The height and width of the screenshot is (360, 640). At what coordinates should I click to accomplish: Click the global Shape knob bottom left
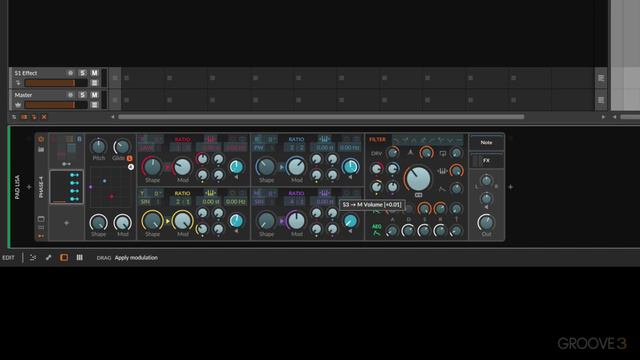coord(98,222)
